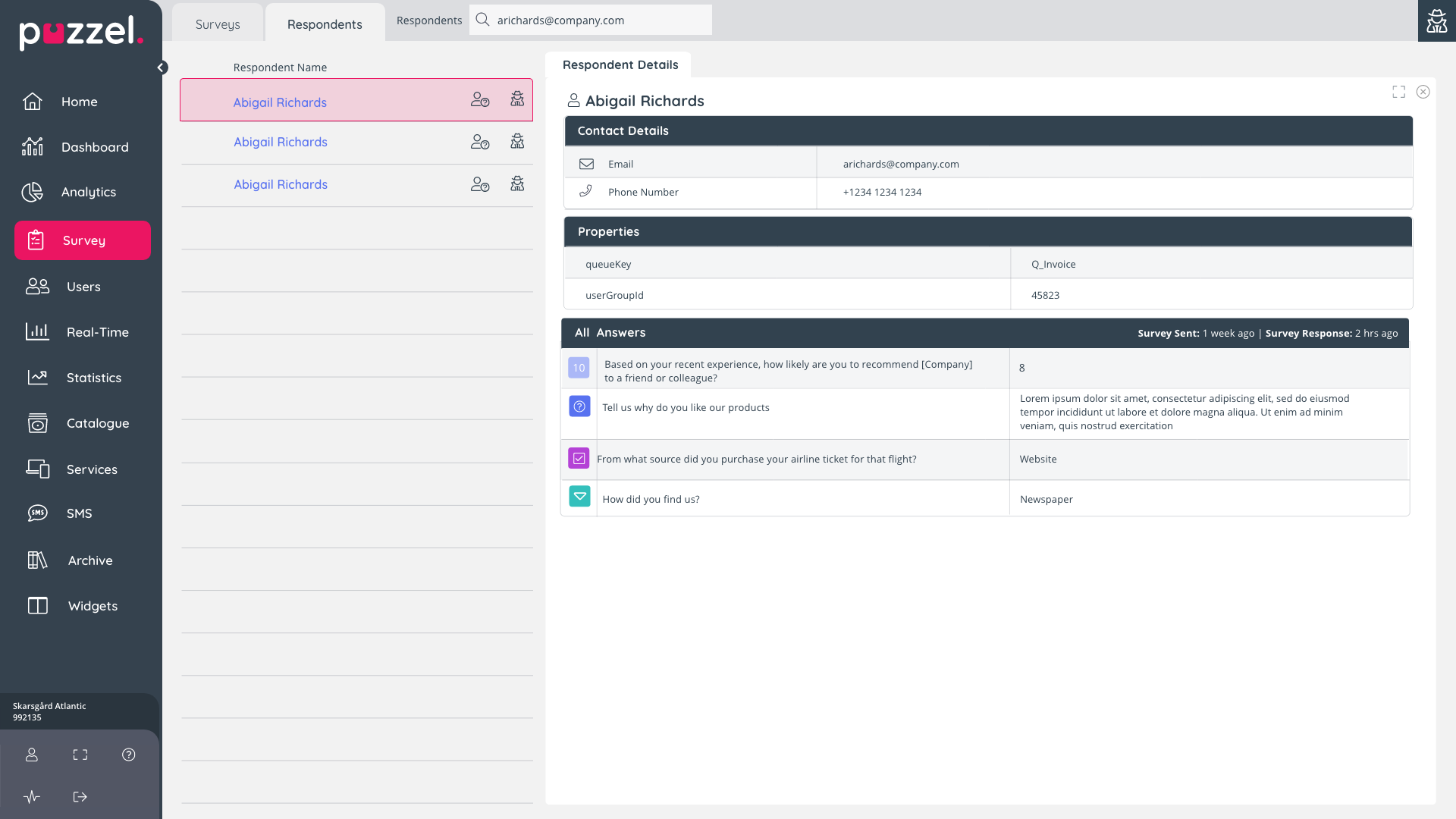The image size is (1456, 819).
Task: Collapse the sidebar with chevron arrow
Action: (161, 67)
